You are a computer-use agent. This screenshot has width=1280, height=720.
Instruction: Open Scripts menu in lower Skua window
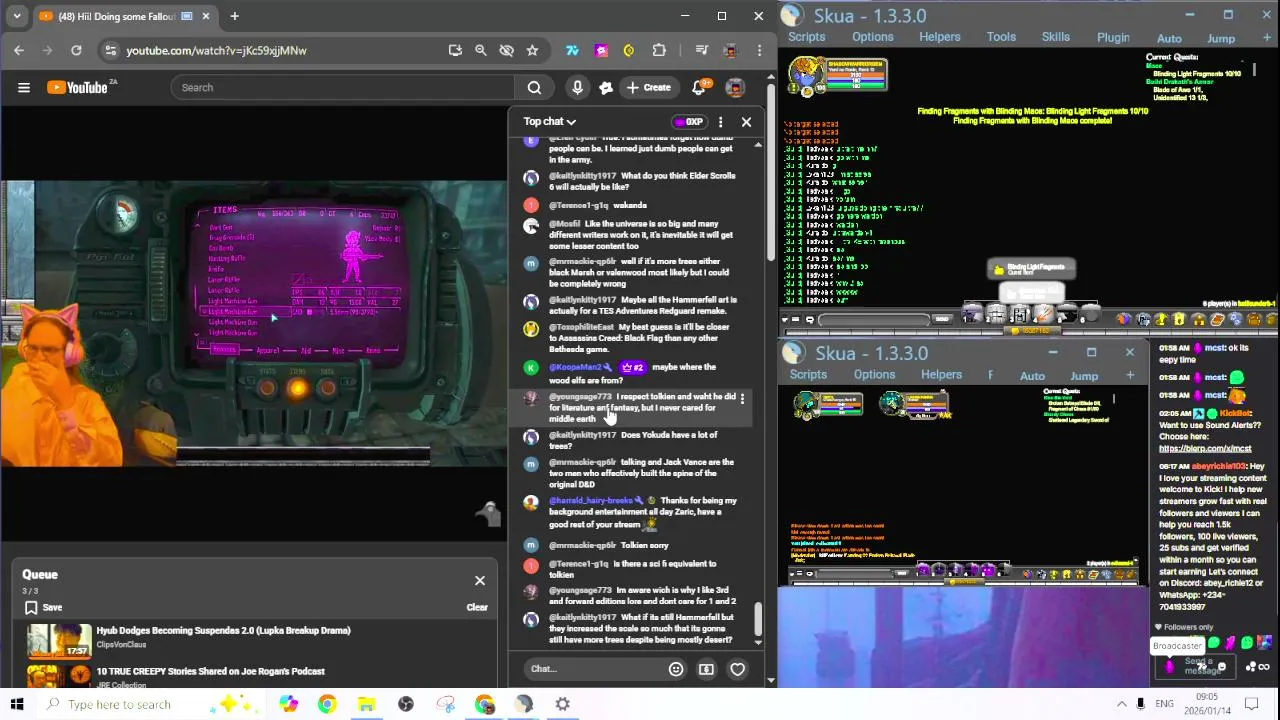tap(808, 375)
